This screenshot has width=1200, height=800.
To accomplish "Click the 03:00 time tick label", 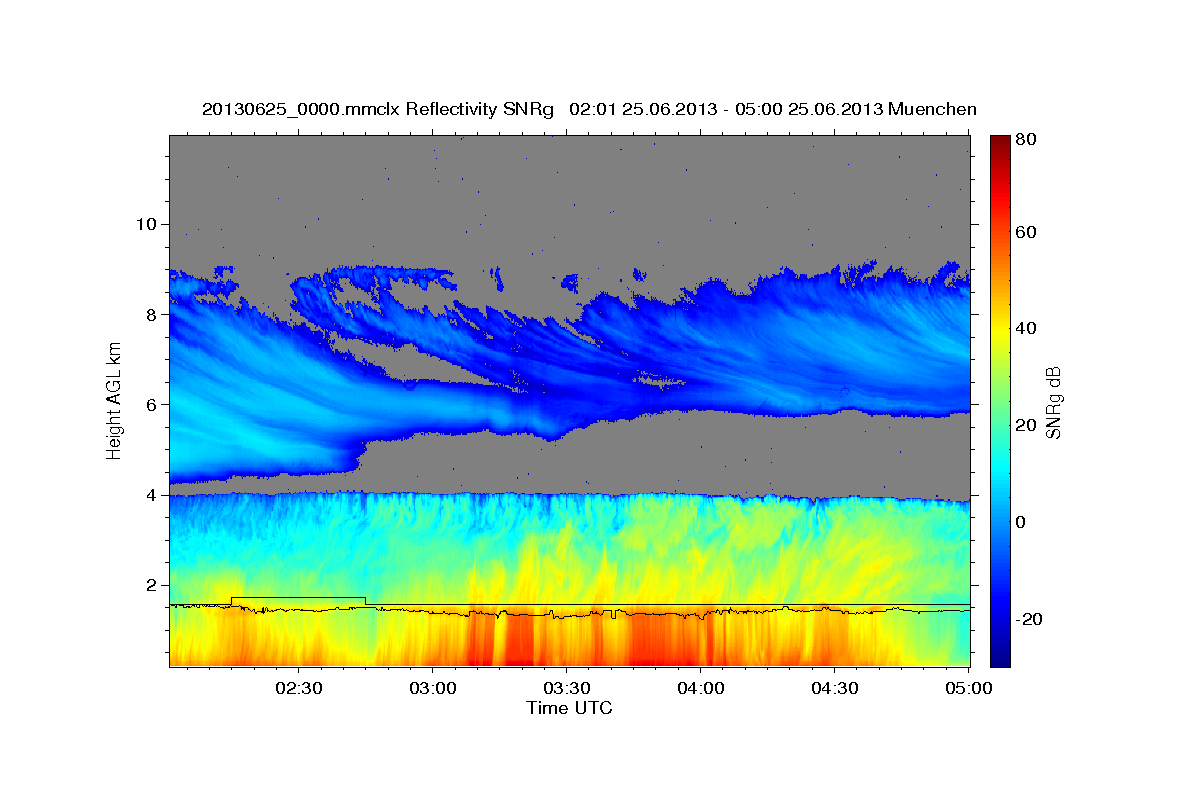I will [x=433, y=689].
